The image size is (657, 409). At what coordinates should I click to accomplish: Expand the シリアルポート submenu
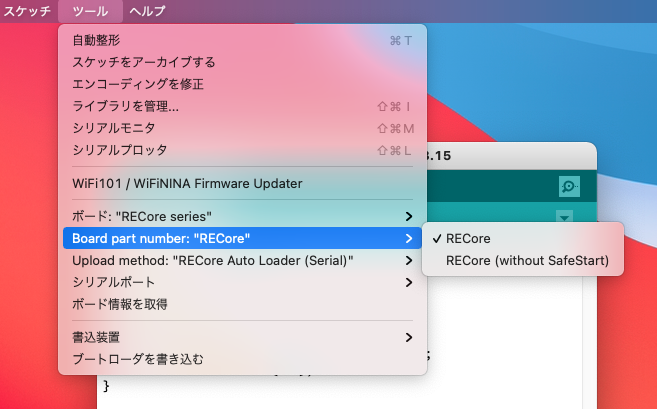coord(242,282)
